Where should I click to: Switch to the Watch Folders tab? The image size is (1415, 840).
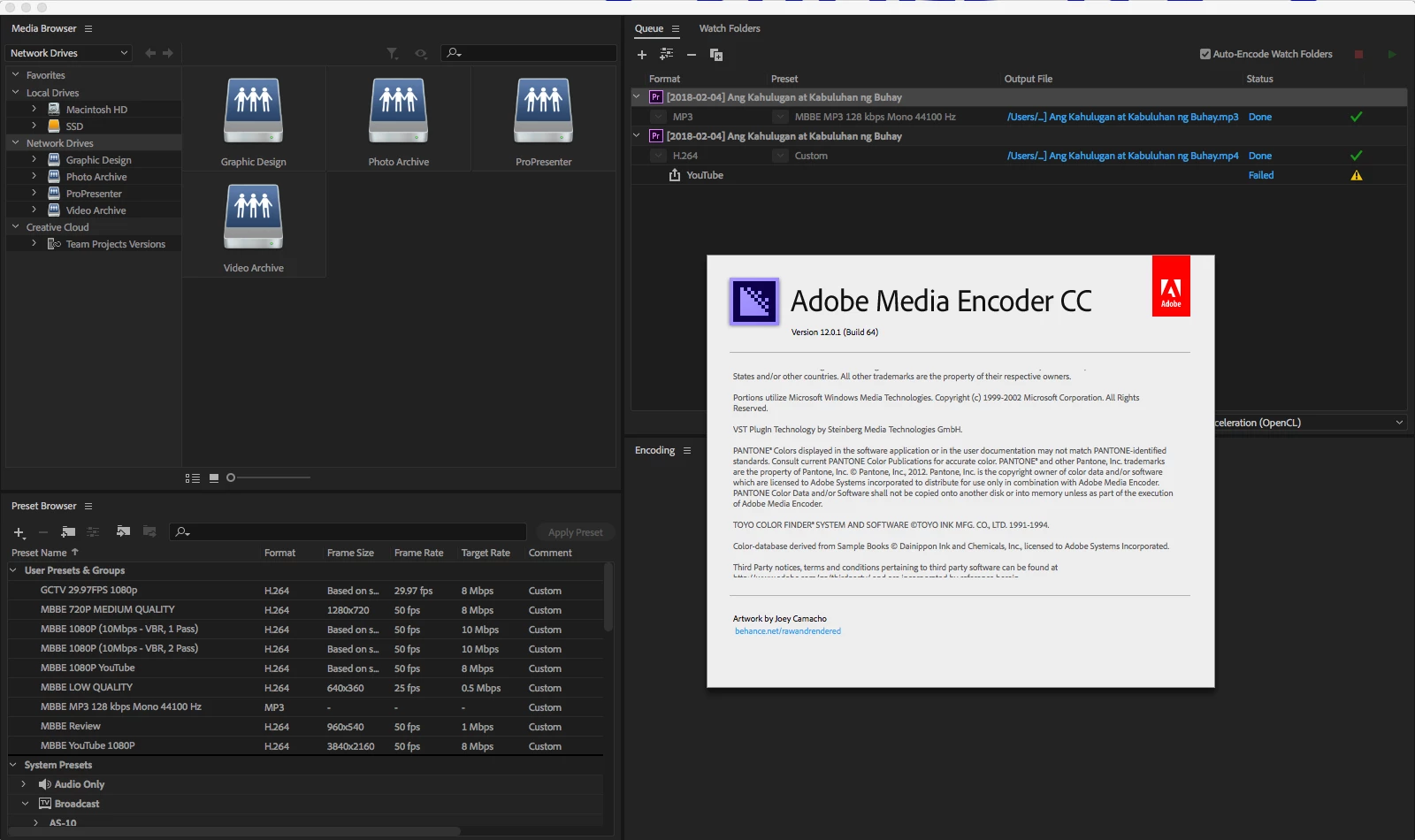point(730,29)
